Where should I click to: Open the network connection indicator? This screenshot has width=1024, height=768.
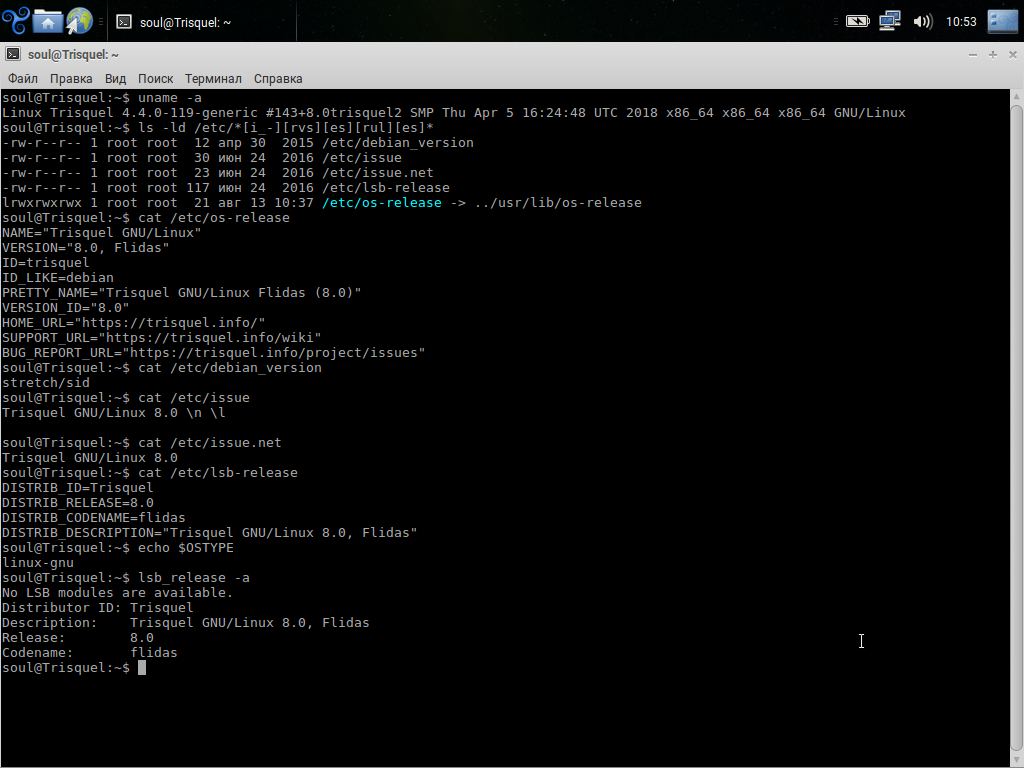[x=889, y=21]
